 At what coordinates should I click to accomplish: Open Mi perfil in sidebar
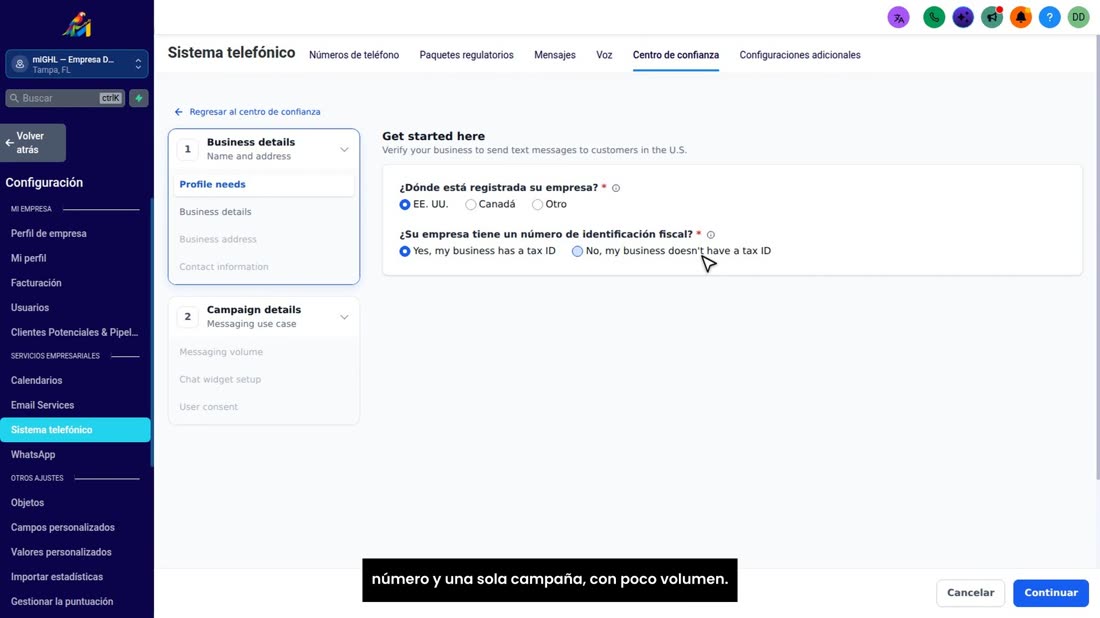(x=28, y=258)
